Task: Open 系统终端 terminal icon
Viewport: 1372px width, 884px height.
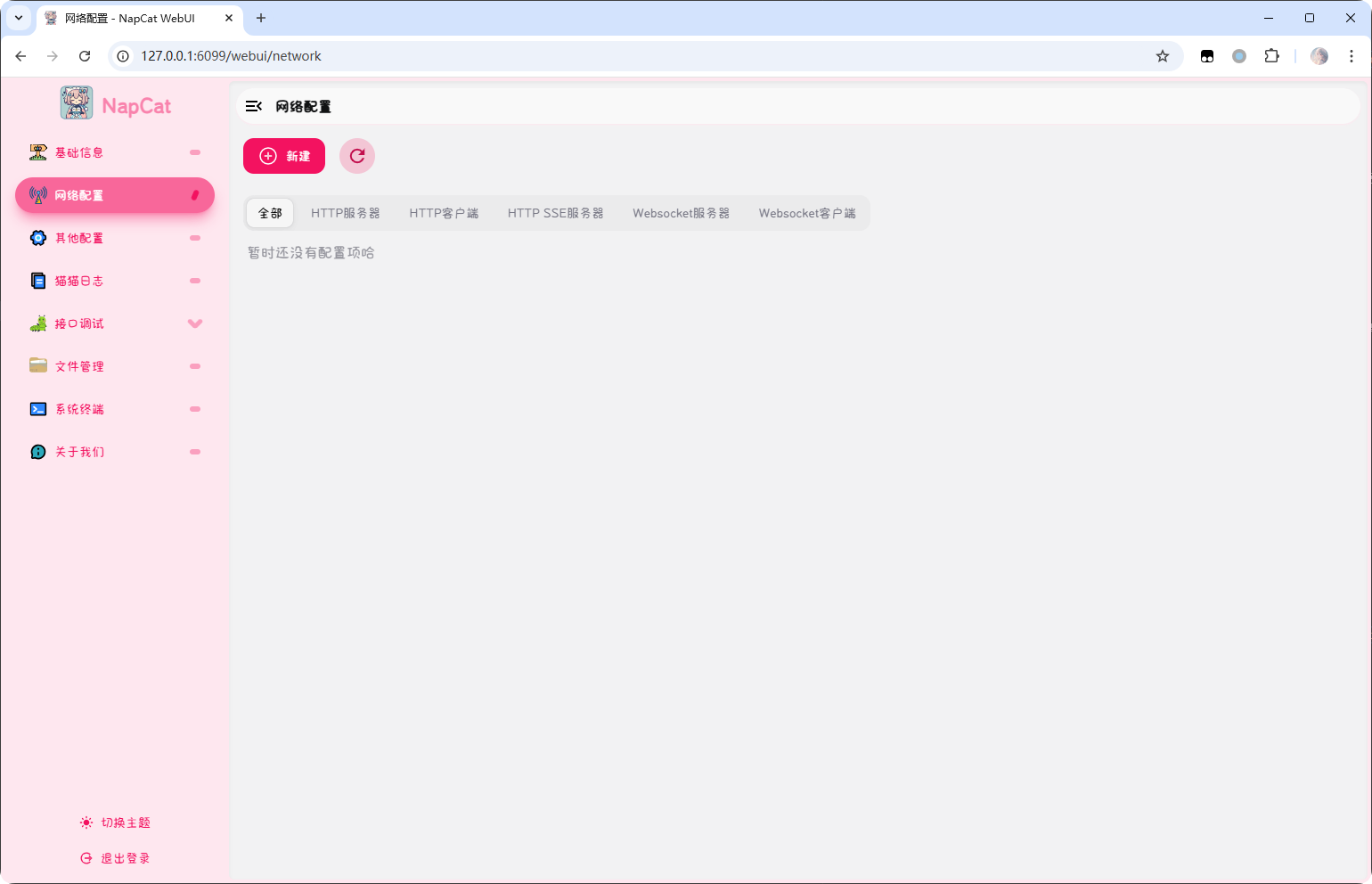Action: click(38, 409)
